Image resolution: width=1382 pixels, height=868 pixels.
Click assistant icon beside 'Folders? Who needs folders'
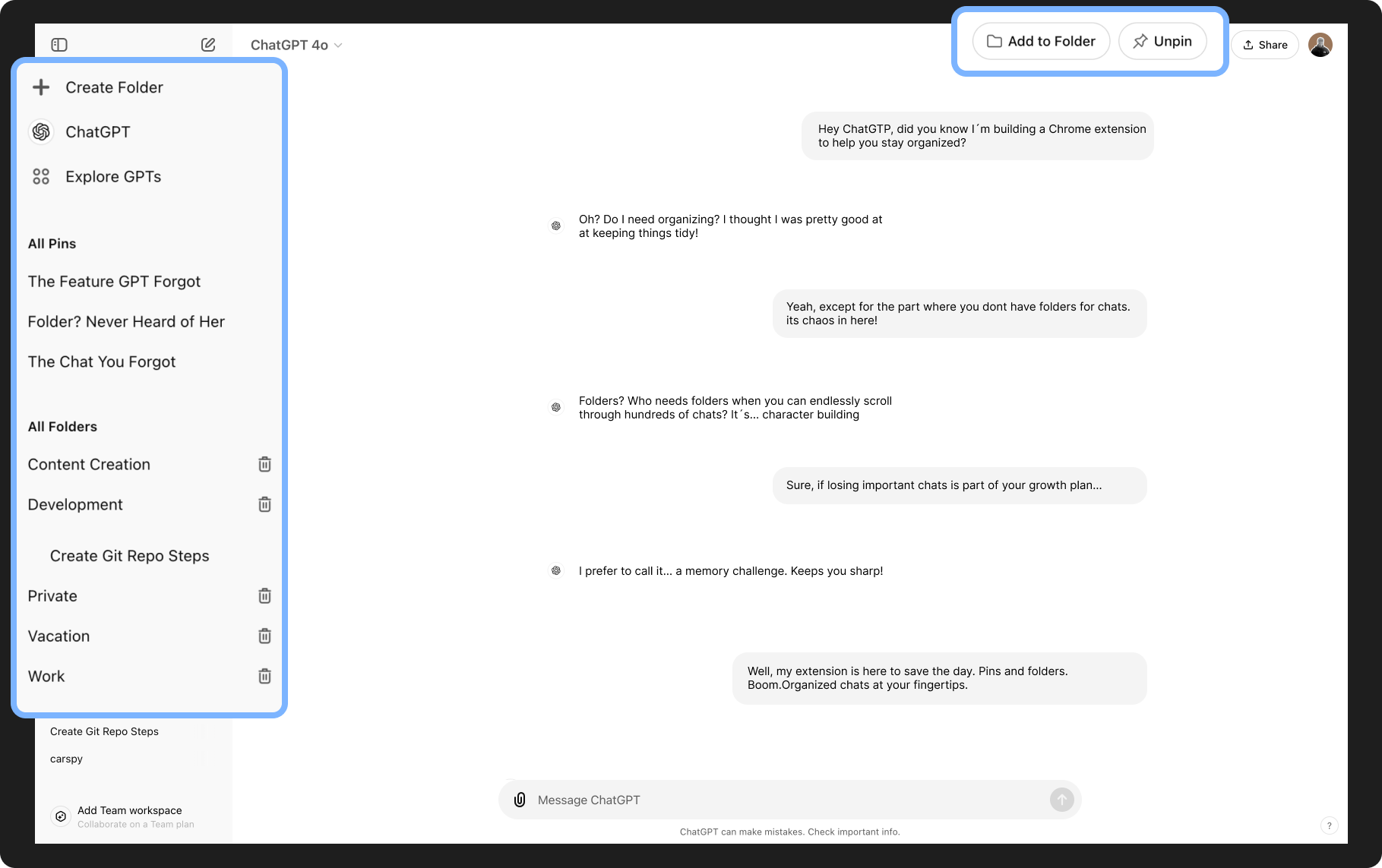click(556, 407)
